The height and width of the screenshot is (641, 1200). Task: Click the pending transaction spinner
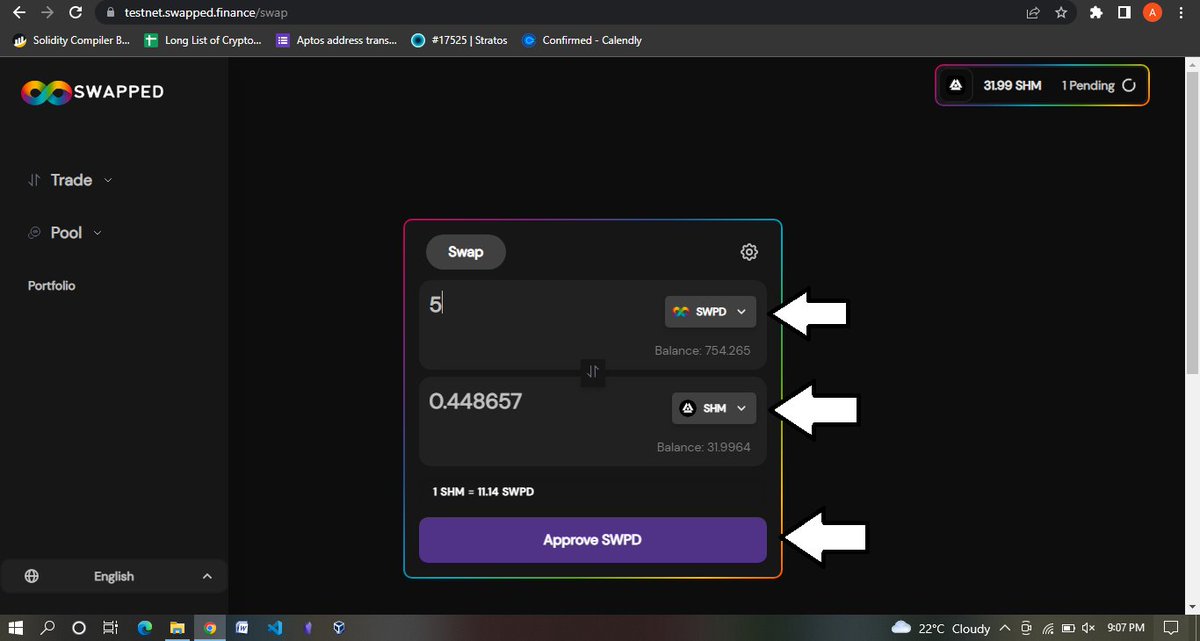click(x=1129, y=86)
